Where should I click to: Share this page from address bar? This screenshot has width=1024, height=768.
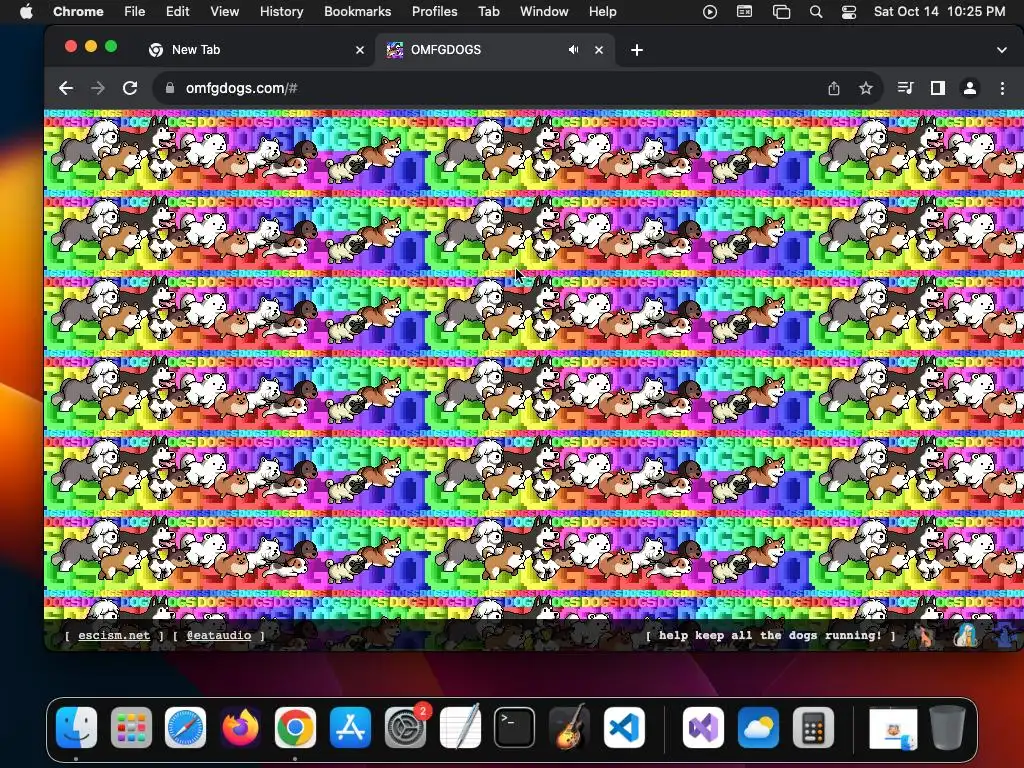[834, 88]
